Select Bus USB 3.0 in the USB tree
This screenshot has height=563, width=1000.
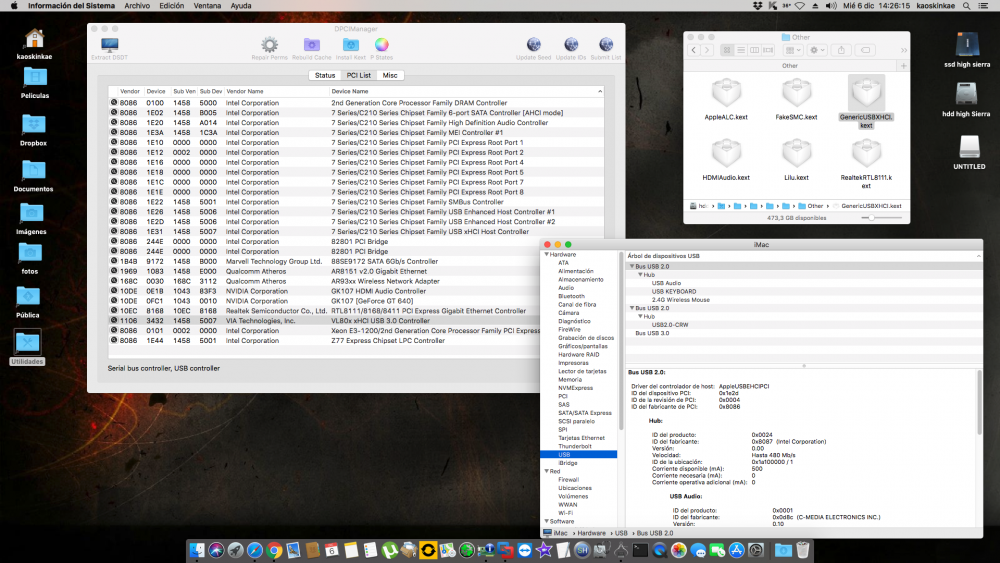[x=652, y=333]
